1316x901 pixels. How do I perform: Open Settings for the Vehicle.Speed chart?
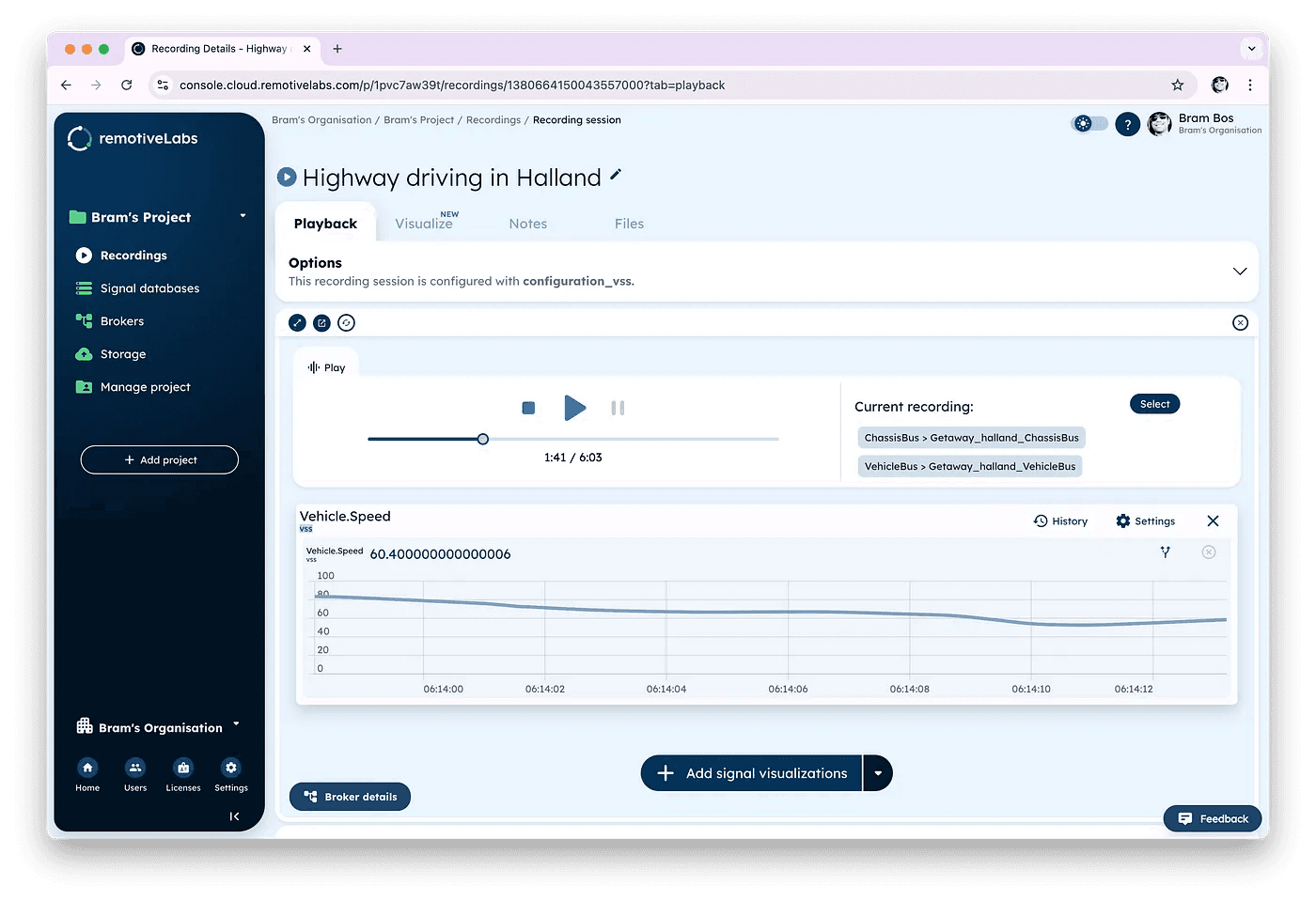[x=1145, y=520]
